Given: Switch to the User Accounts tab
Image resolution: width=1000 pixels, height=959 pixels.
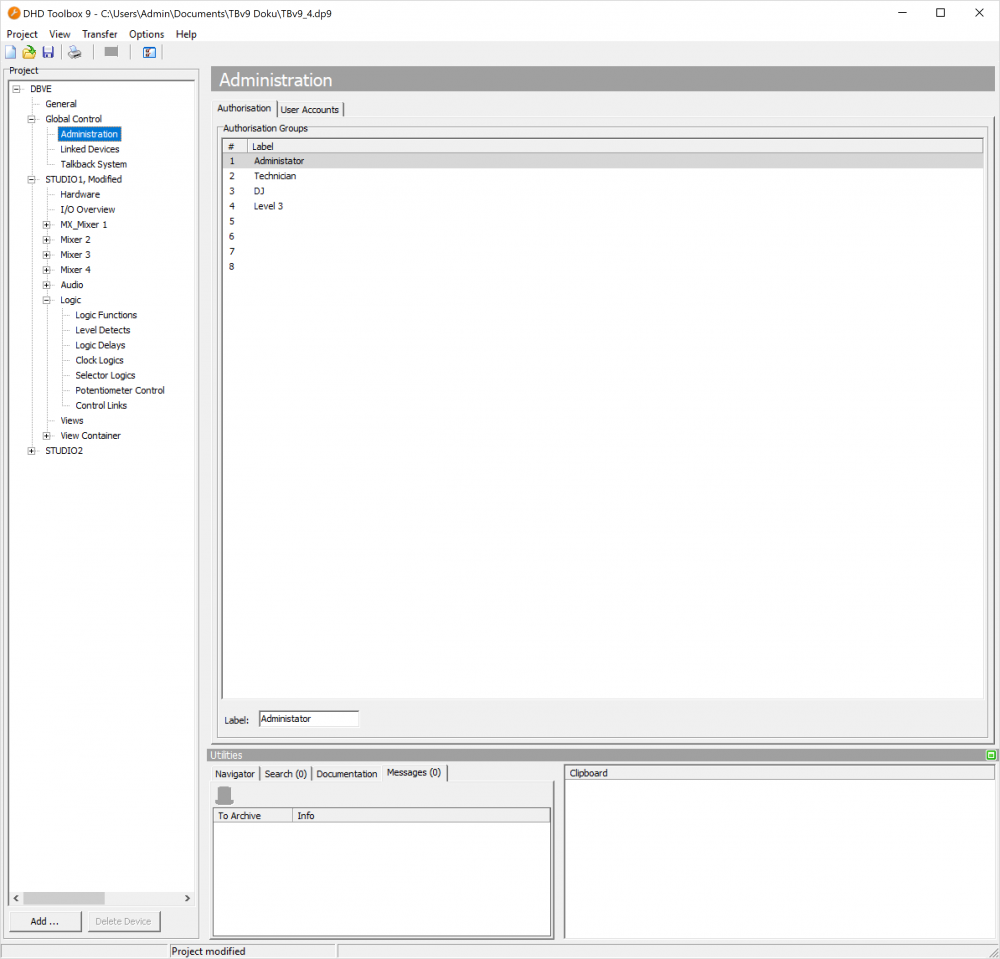Looking at the screenshot, I should click(x=311, y=109).
